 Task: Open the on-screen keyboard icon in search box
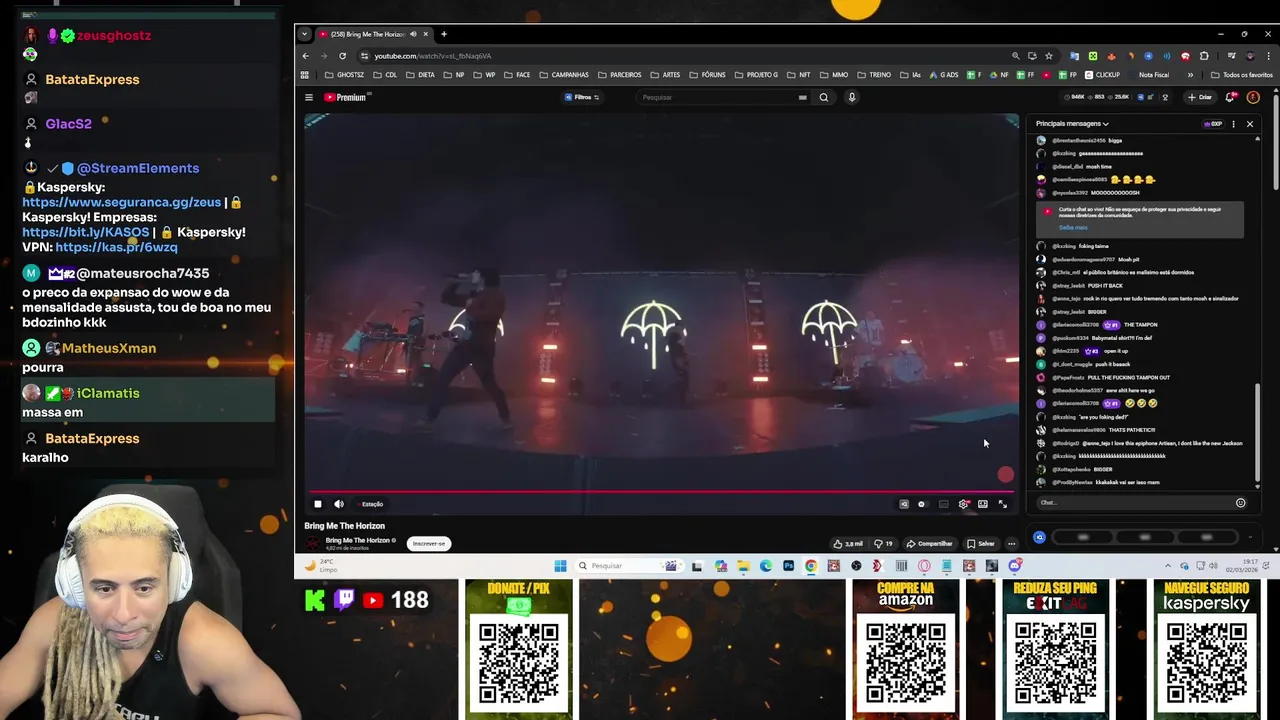tap(802, 97)
